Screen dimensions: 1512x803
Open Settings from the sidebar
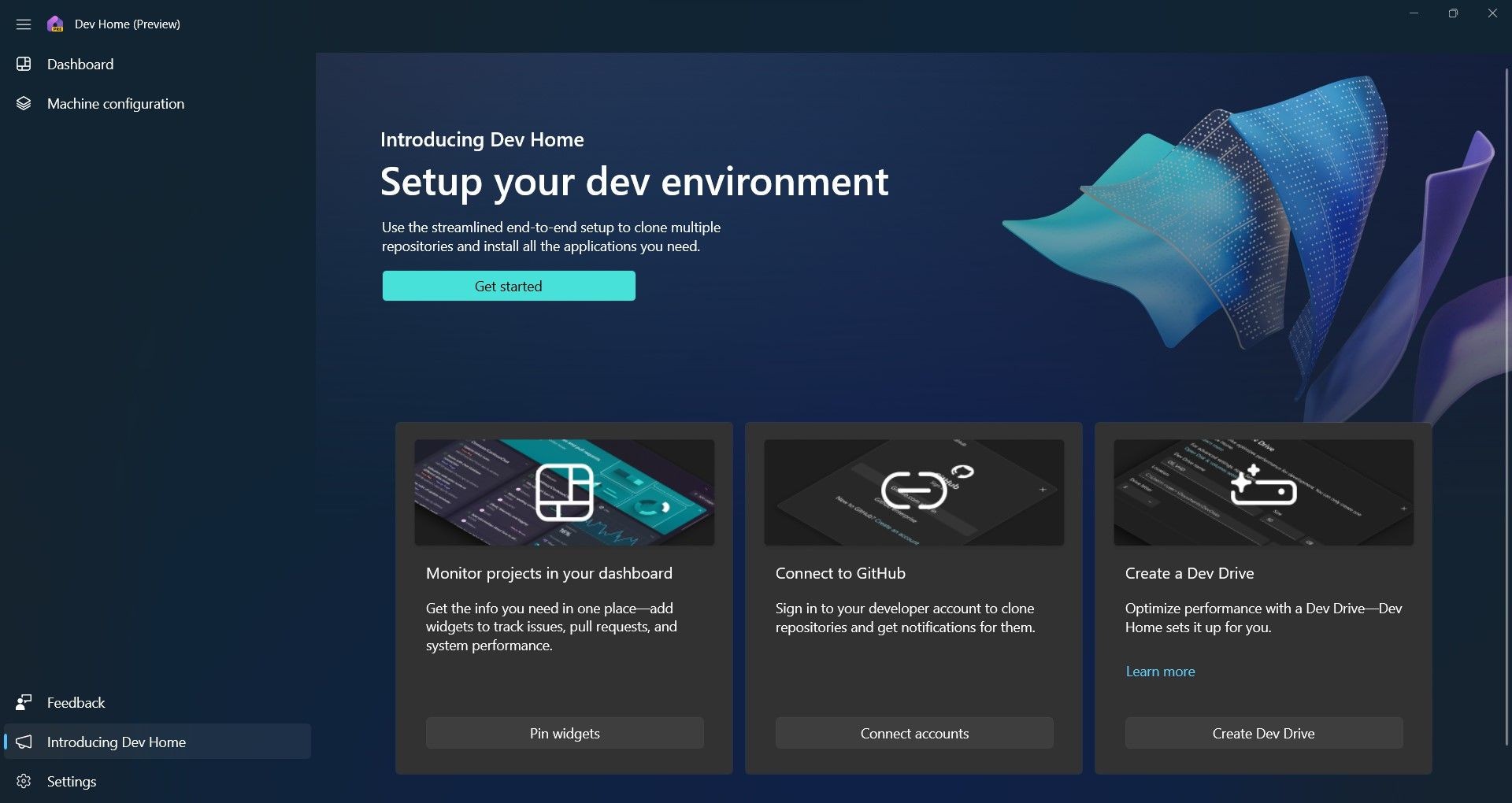coord(157,781)
